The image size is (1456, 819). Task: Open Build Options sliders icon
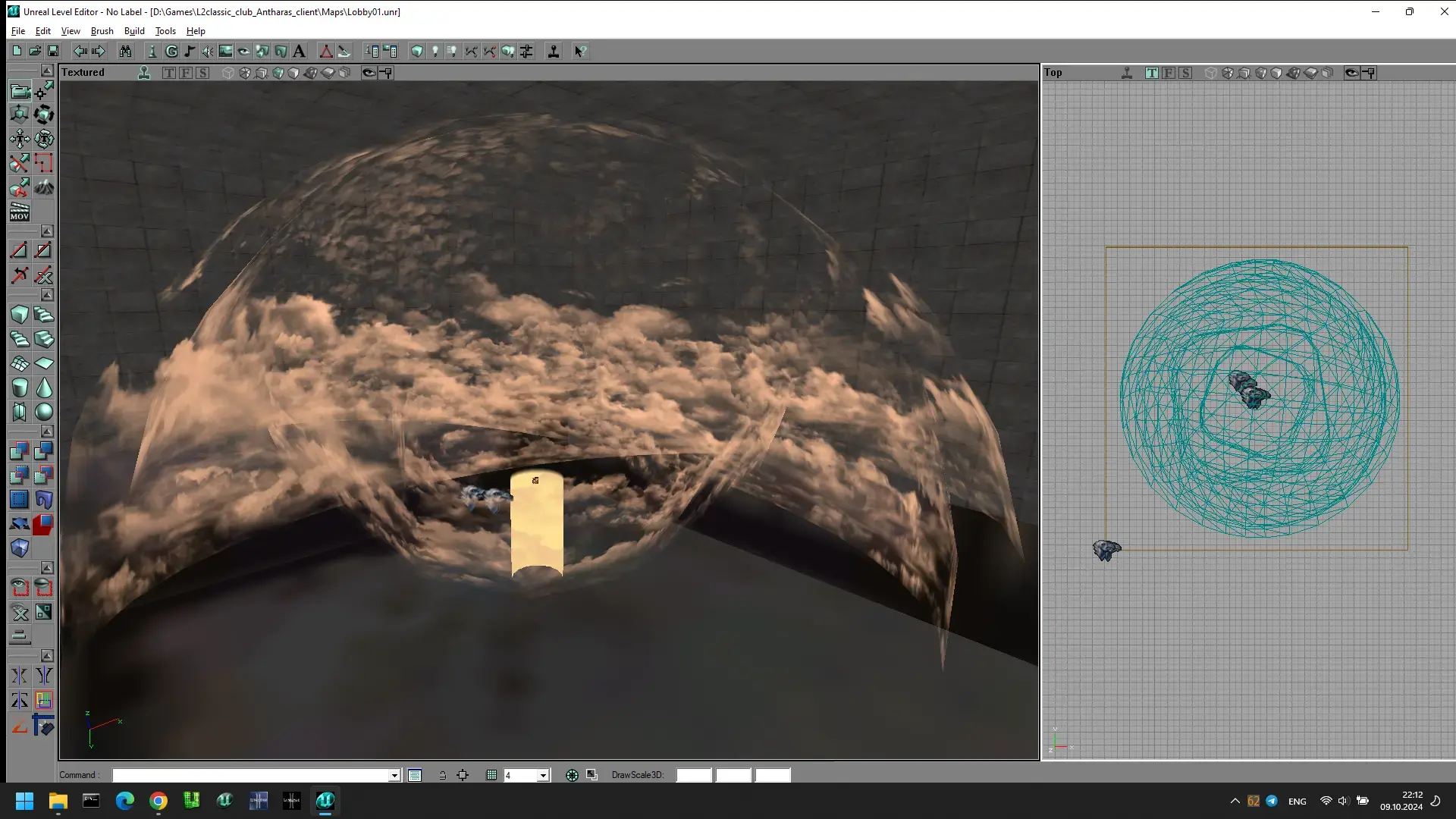coord(526,51)
